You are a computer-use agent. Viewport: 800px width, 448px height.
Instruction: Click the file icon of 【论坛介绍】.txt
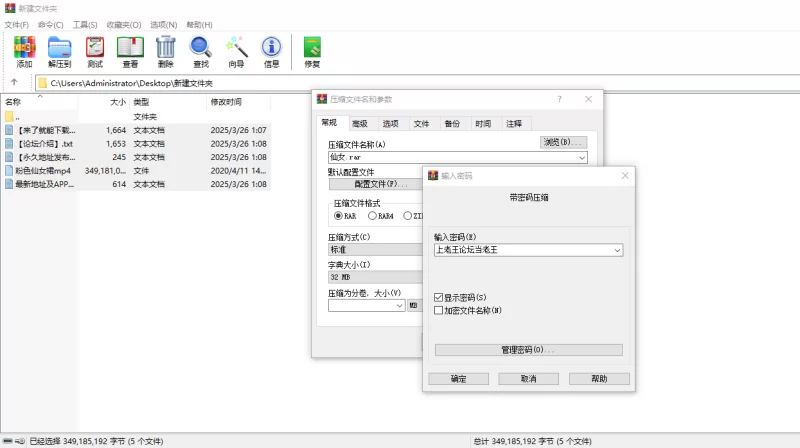[x=9, y=144]
